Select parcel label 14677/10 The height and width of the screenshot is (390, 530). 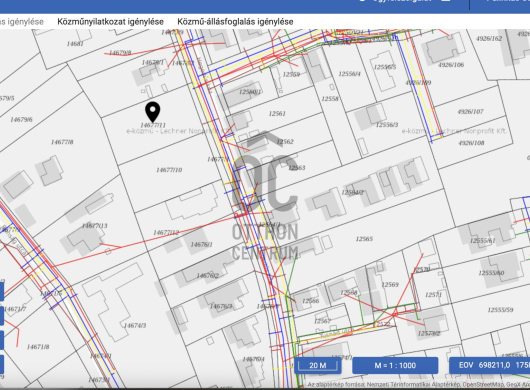(x=169, y=170)
